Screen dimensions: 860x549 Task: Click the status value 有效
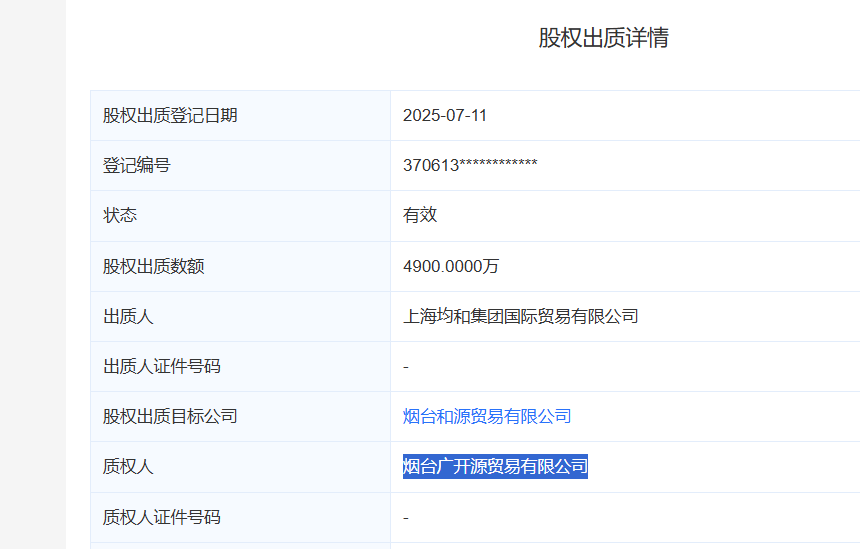(x=420, y=215)
